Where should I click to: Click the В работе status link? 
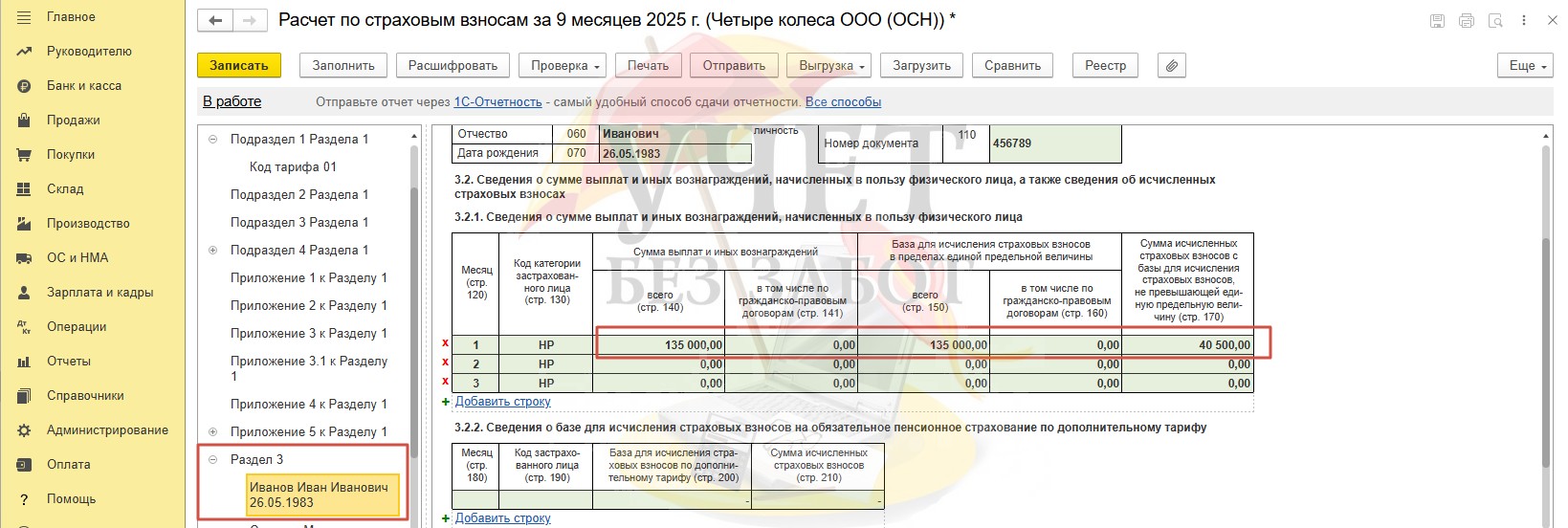click(x=232, y=101)
